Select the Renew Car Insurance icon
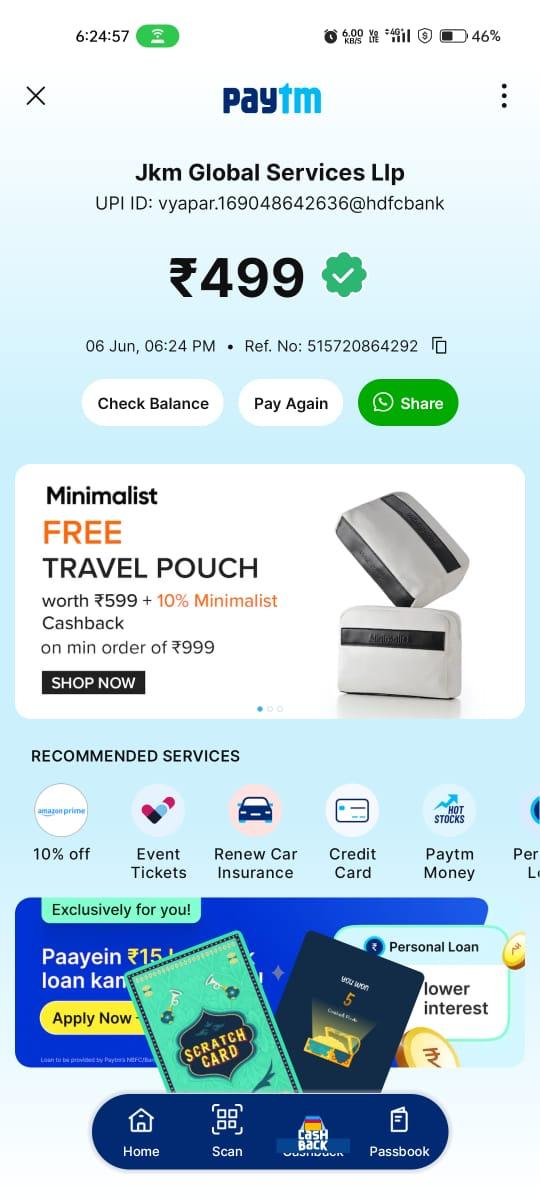The height and width of the screenshot is (1200, 540). (x=255, y=810)
